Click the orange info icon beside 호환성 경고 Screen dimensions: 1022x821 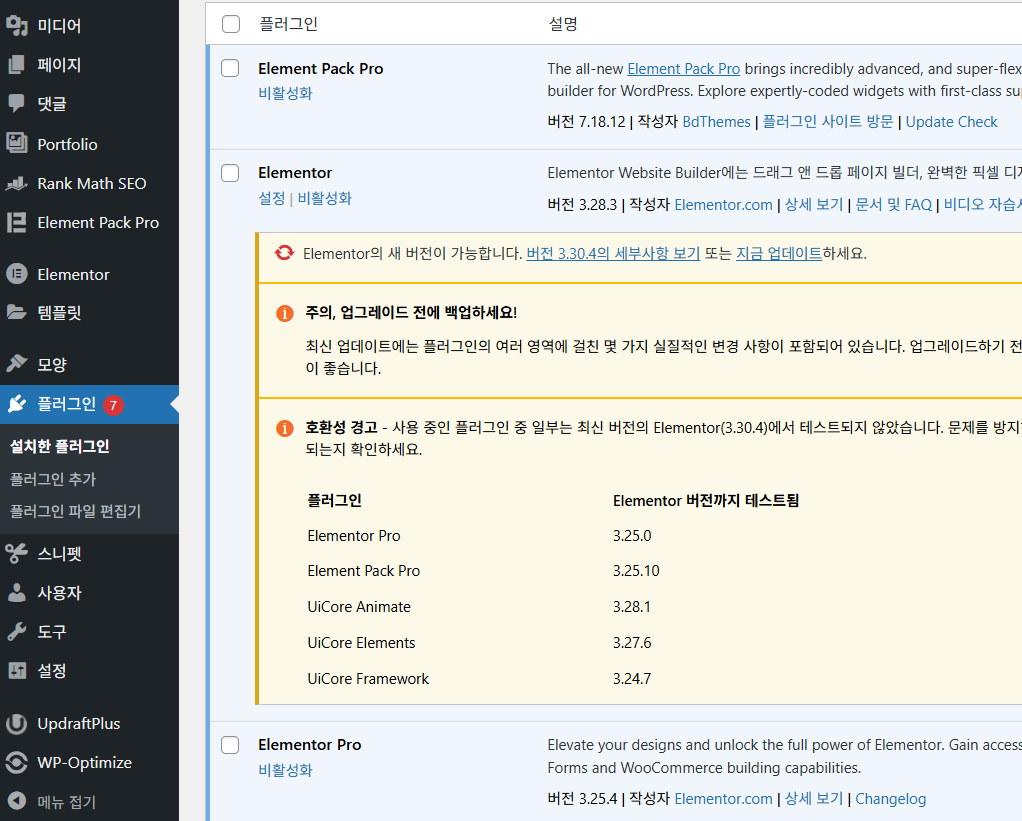(x=285, y=428)
